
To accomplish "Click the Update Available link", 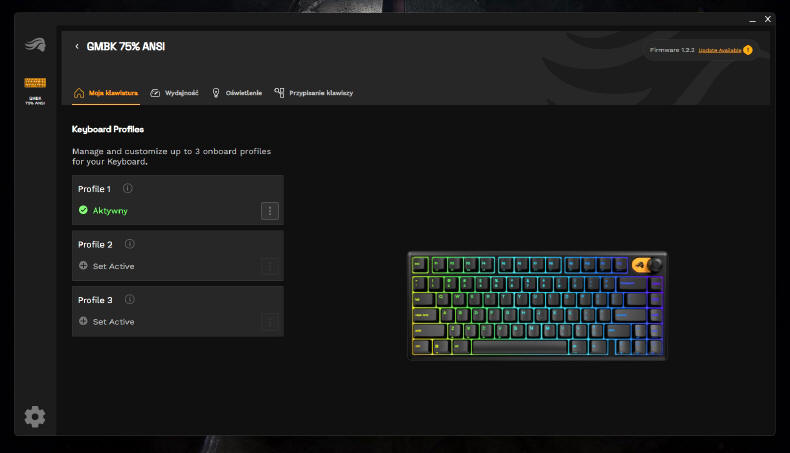I will [x=719, y=49].
